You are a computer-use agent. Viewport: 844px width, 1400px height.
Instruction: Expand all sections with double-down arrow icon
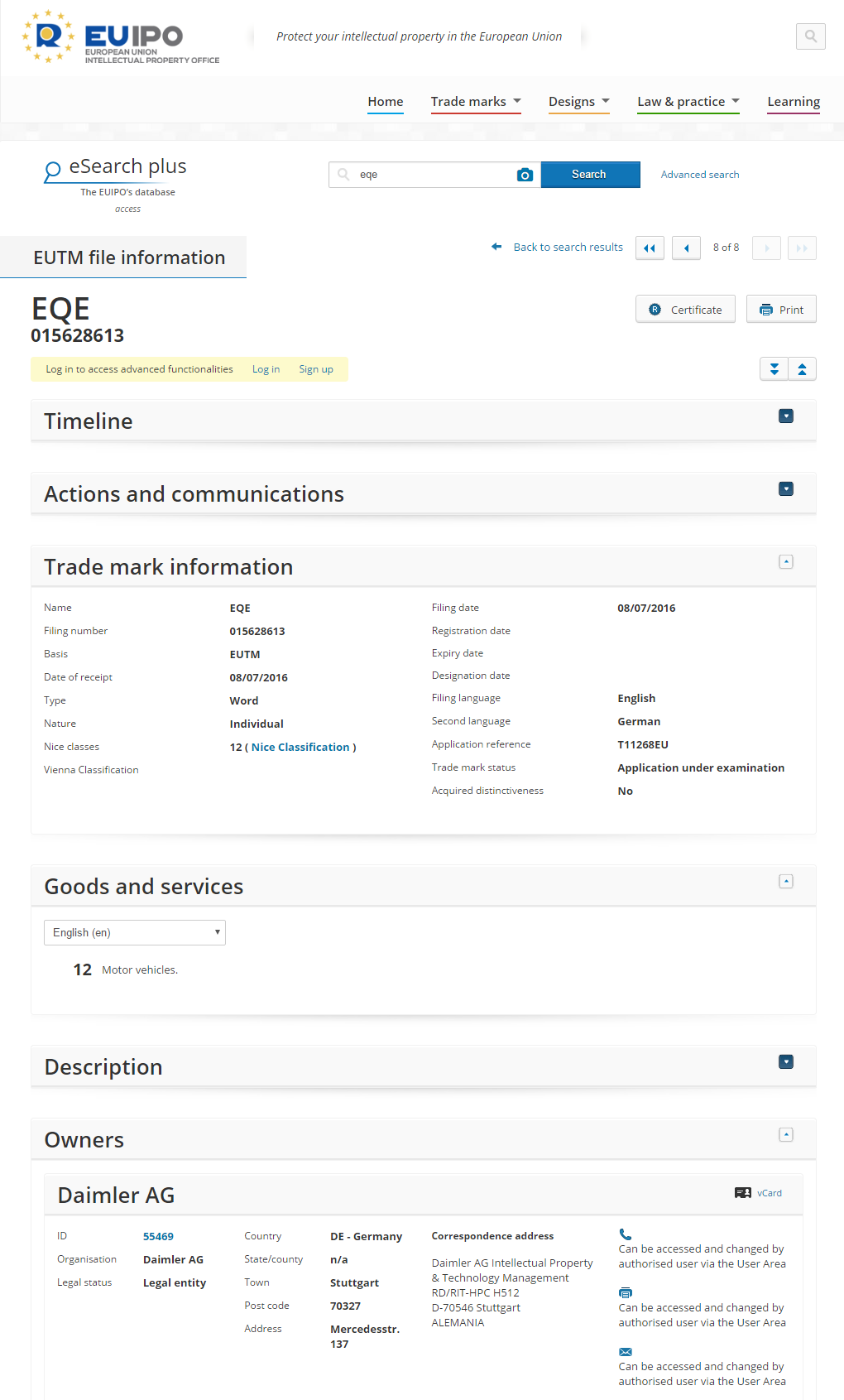[x=774, y=369]
